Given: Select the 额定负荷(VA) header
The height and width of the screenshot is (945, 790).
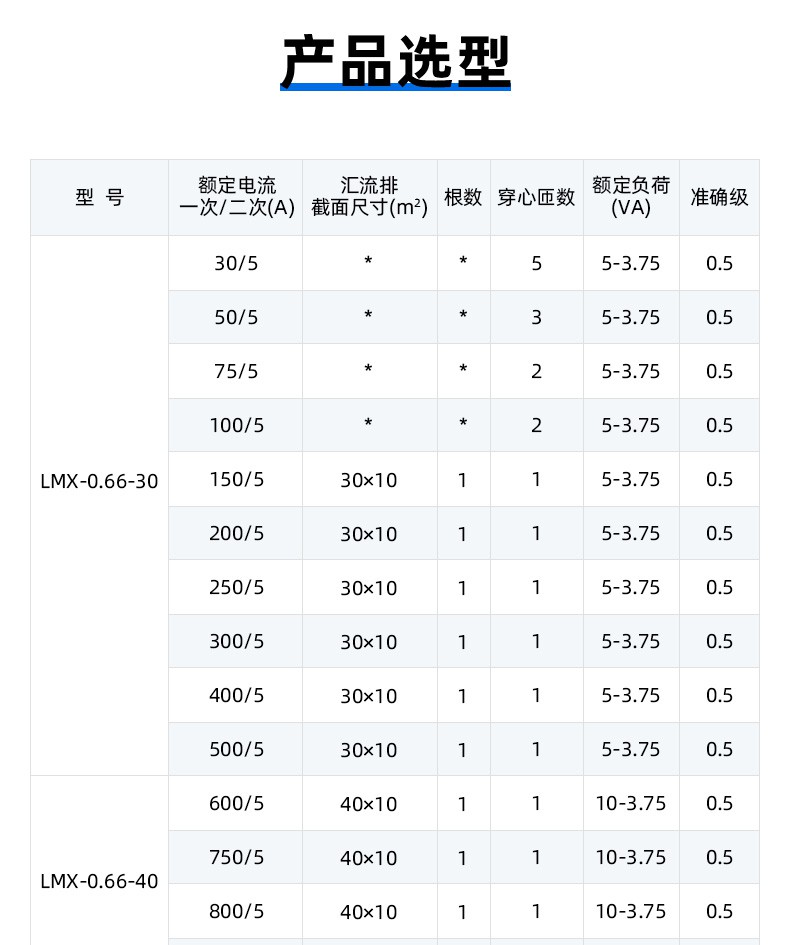Looking at the screenshot, I should point(631,196).
